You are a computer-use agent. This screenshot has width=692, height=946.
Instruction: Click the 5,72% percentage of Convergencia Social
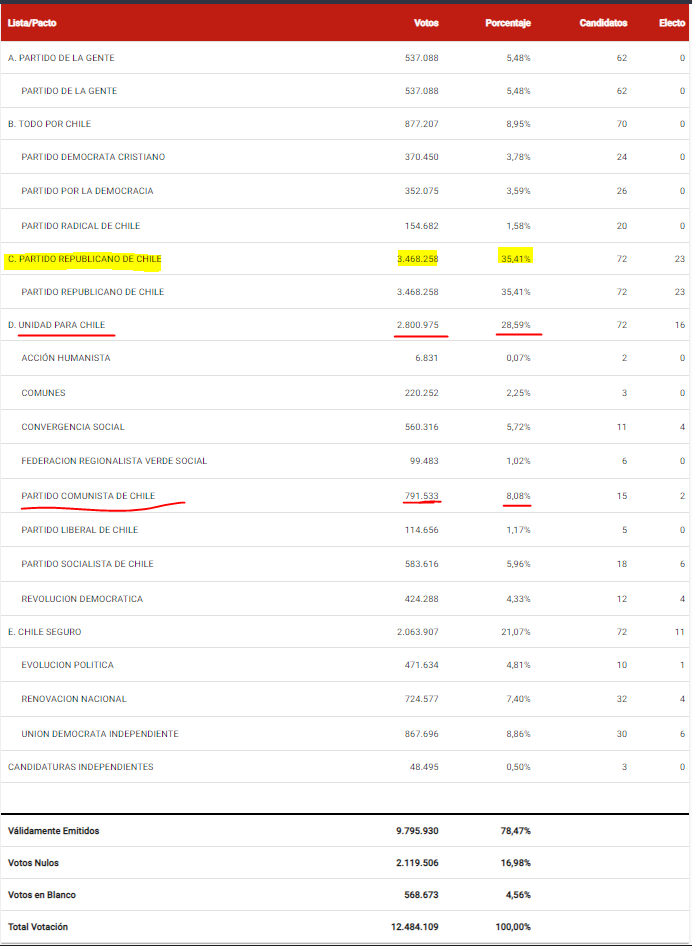point(519,427)
